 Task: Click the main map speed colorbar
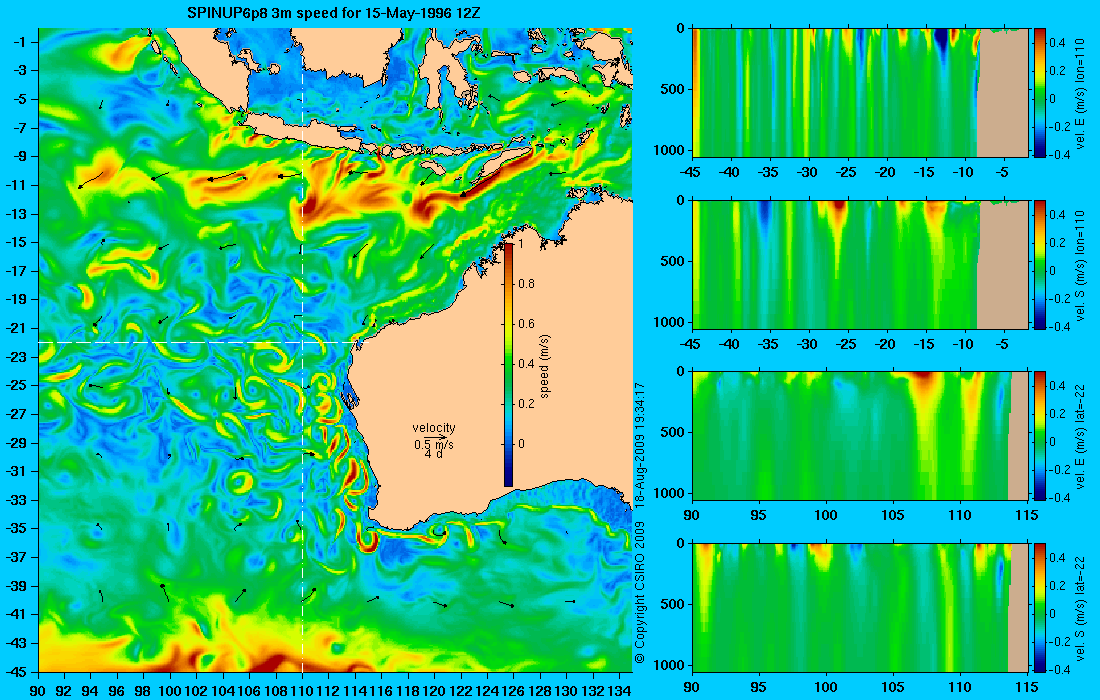(509, 364)
